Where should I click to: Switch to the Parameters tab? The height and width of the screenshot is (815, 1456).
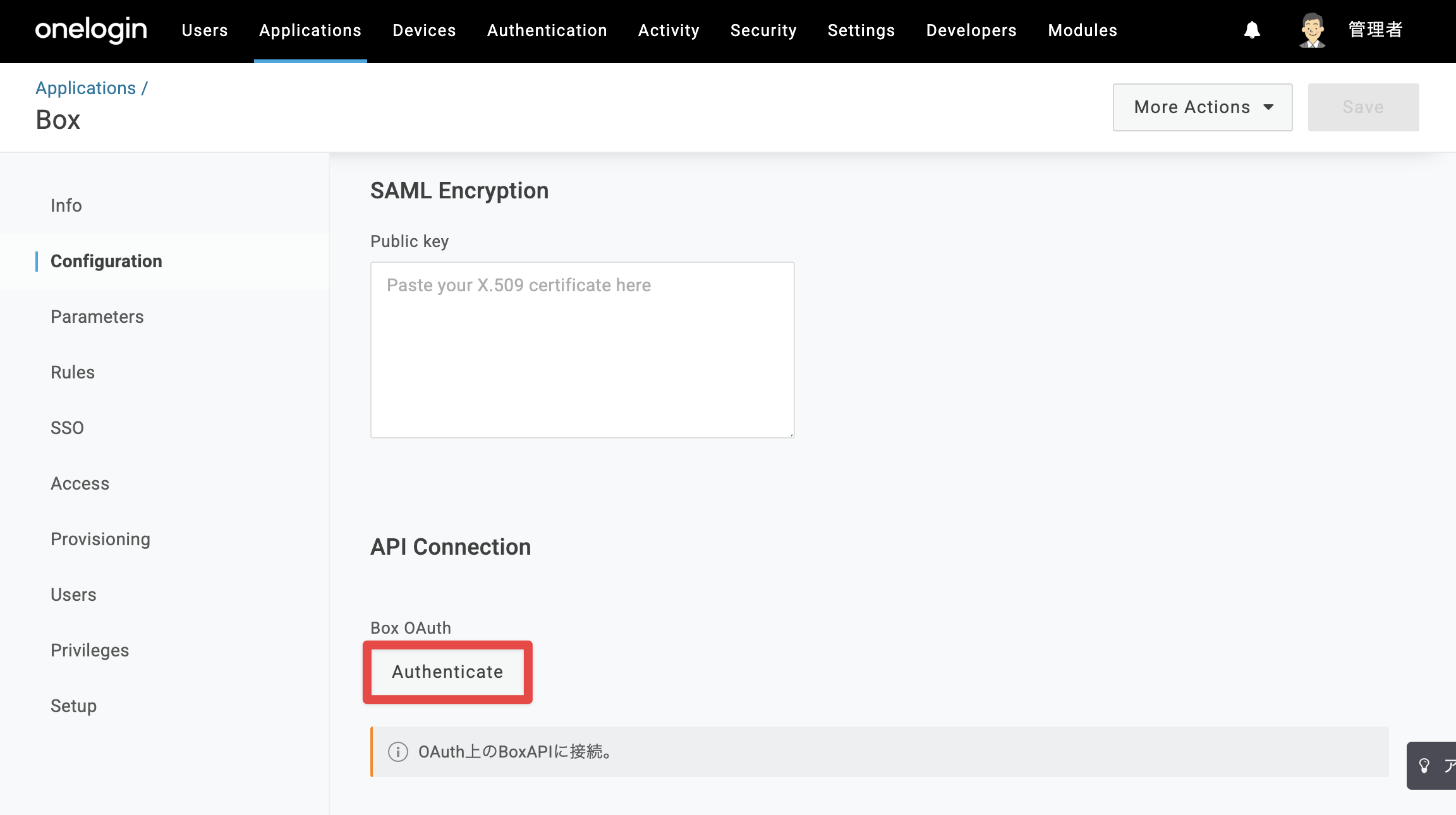(97, 317)
